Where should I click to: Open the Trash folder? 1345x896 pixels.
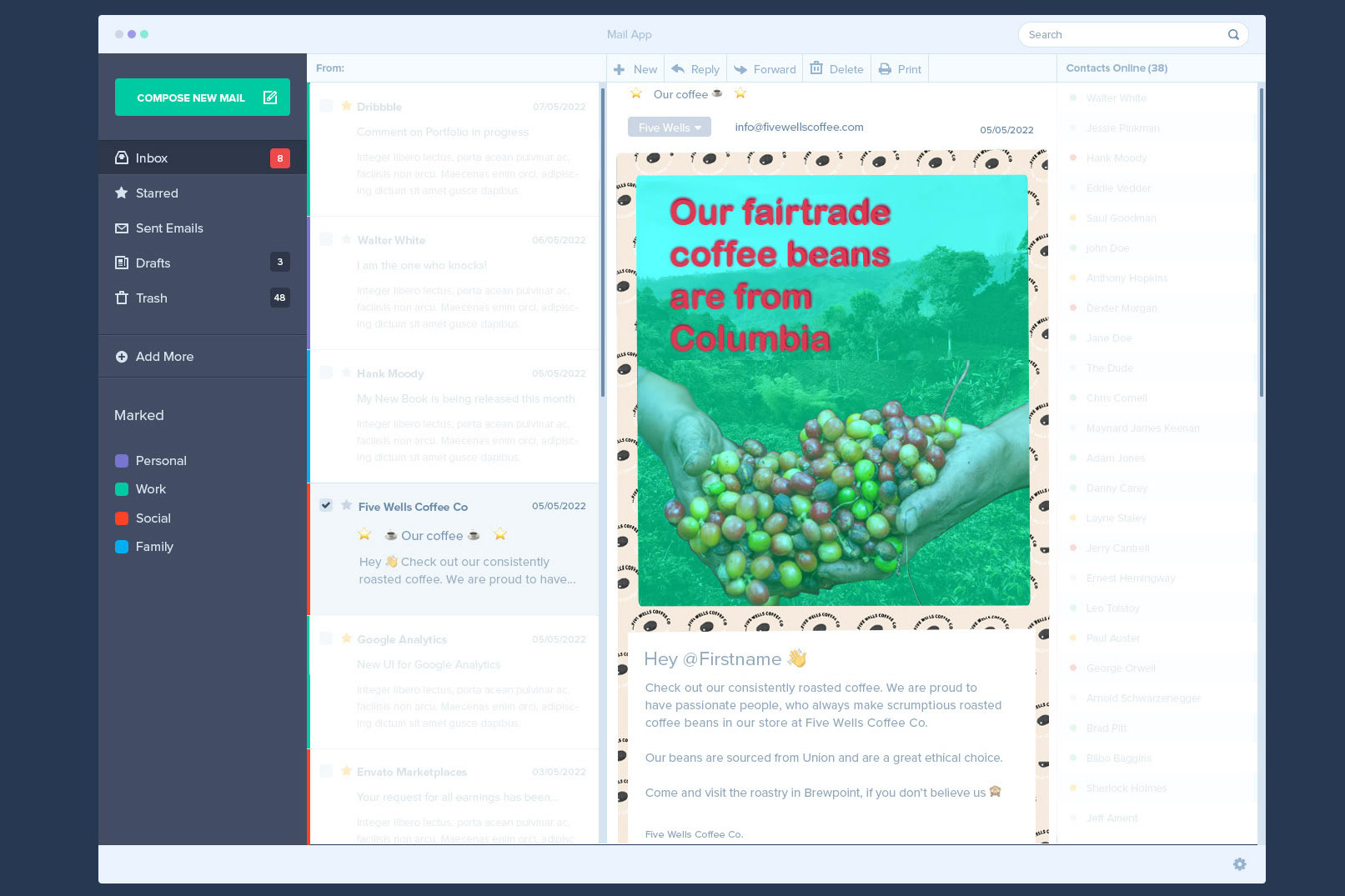click(203, 298)
